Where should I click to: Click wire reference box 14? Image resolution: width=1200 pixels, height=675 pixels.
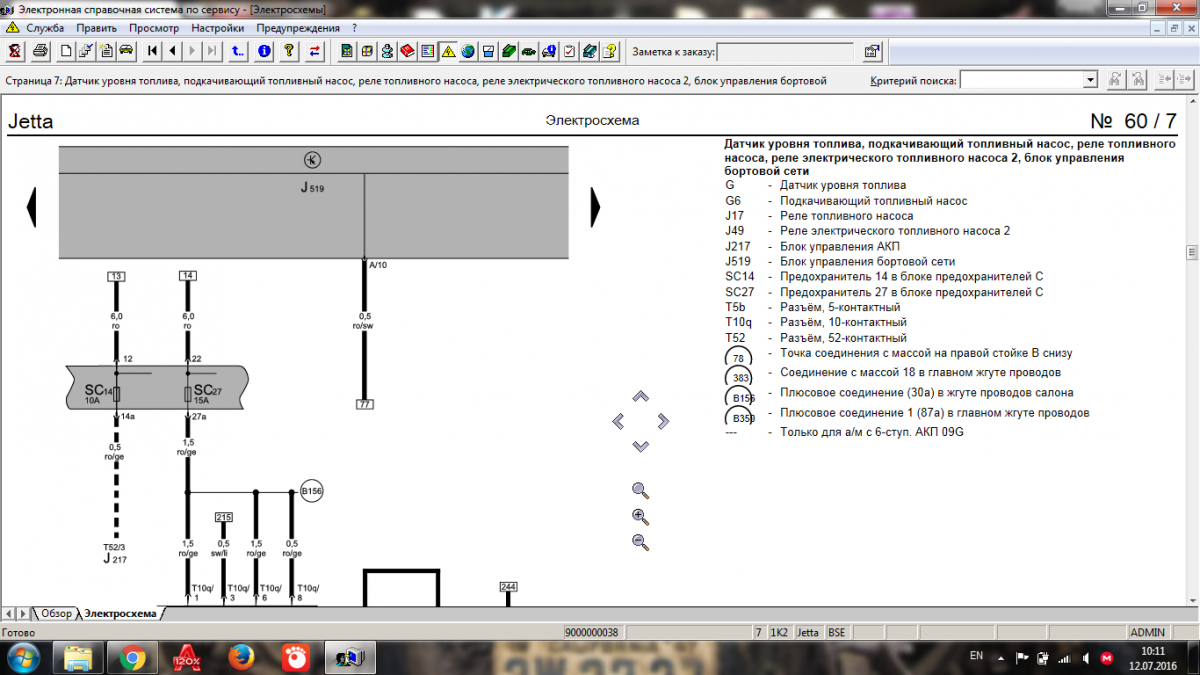pos(187,276)
